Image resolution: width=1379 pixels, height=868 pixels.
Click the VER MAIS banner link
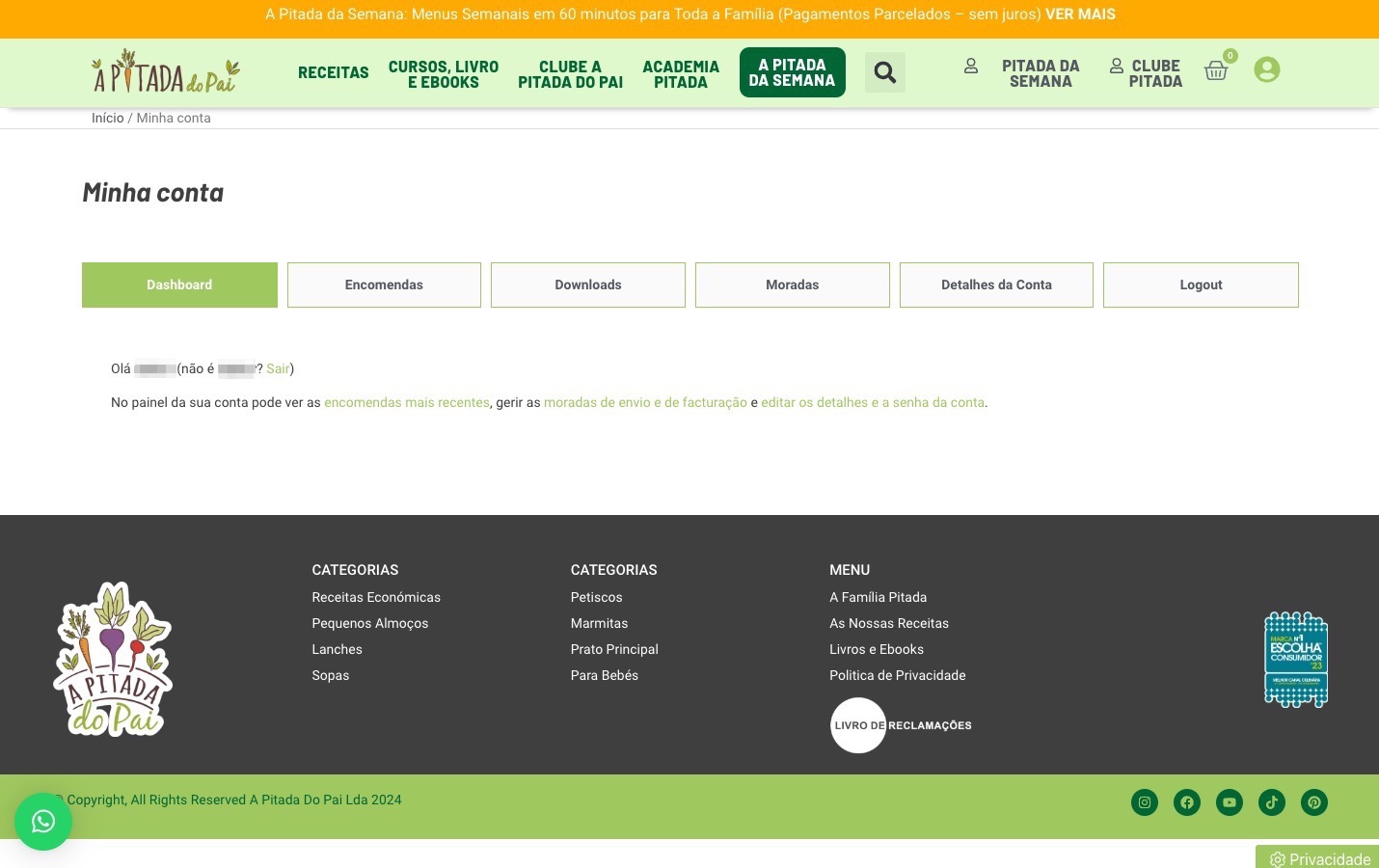click(x=1080, y=14)
